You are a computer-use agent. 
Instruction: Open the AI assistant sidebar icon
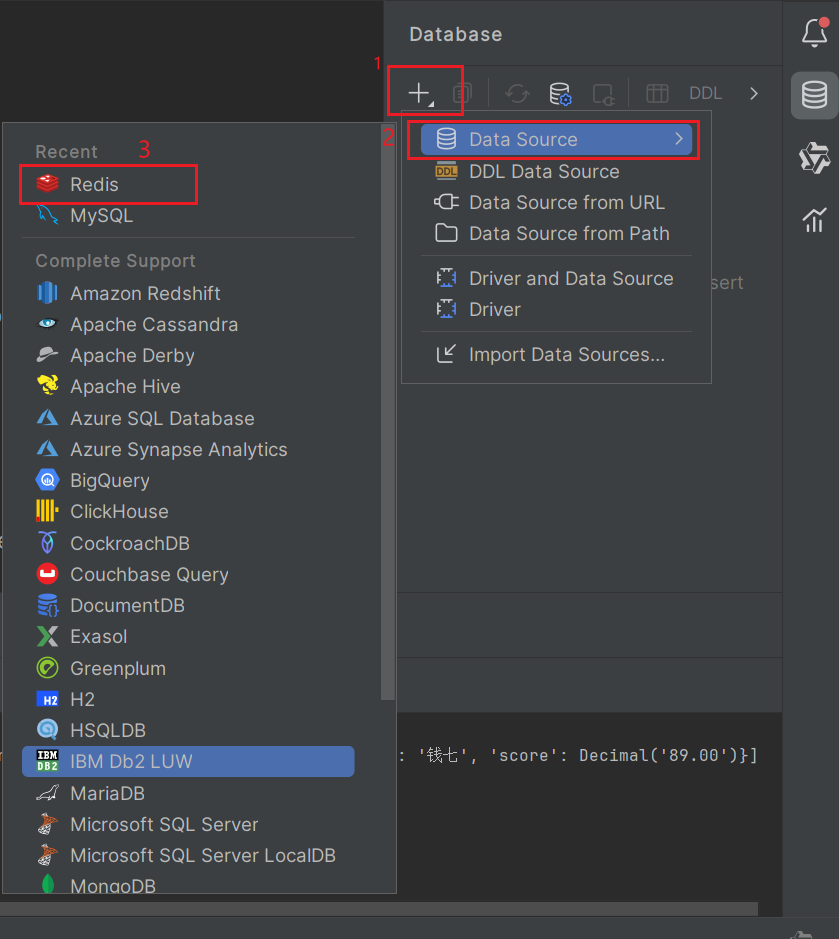point(814,158)
